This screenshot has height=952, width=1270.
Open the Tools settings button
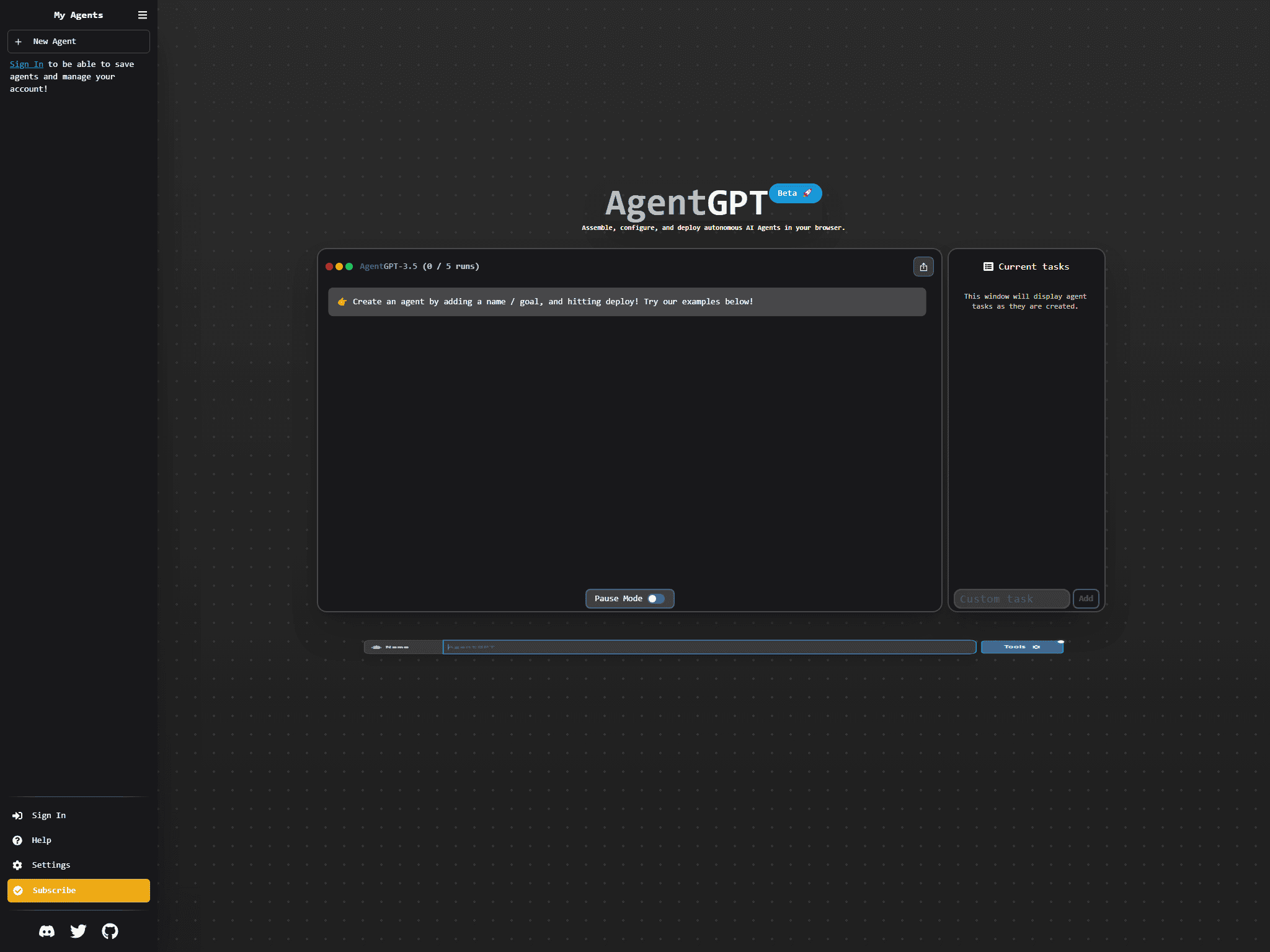coord(1022,647)
